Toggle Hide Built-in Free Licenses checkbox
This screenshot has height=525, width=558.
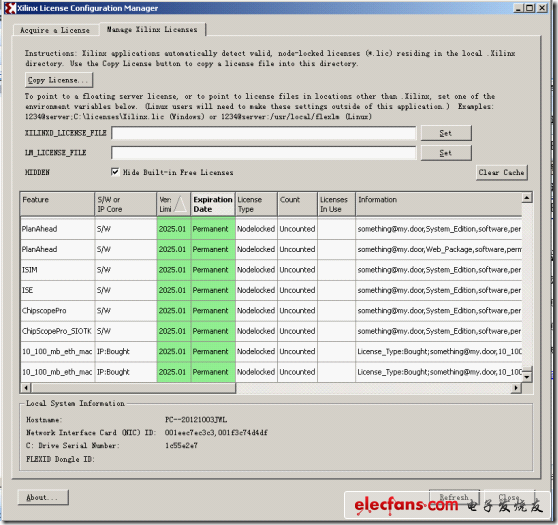coord(115,172)
